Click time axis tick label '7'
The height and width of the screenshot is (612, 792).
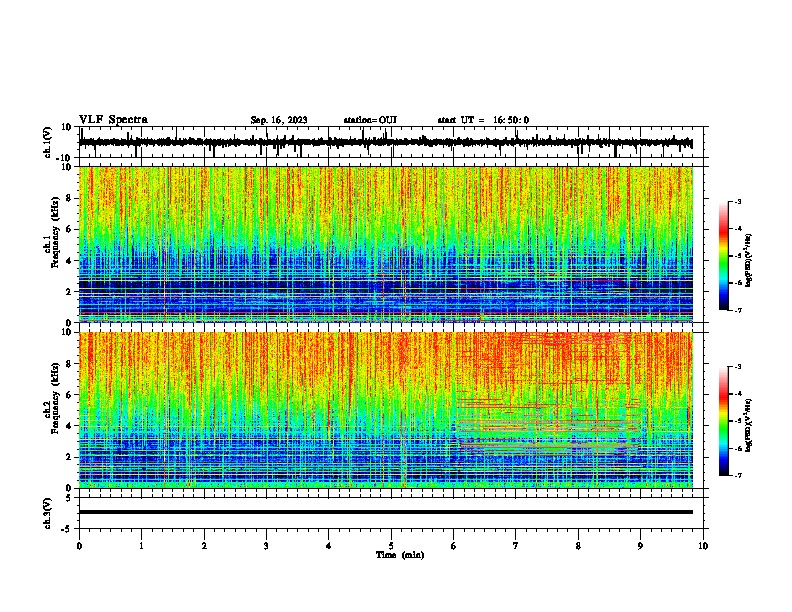(x=516, y=546)
